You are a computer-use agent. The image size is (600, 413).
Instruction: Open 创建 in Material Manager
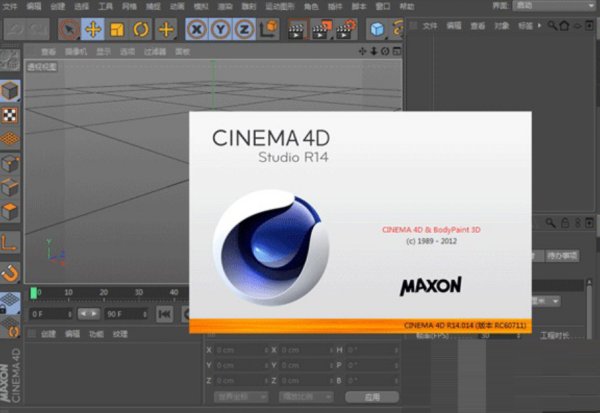(x=48, y=334)
